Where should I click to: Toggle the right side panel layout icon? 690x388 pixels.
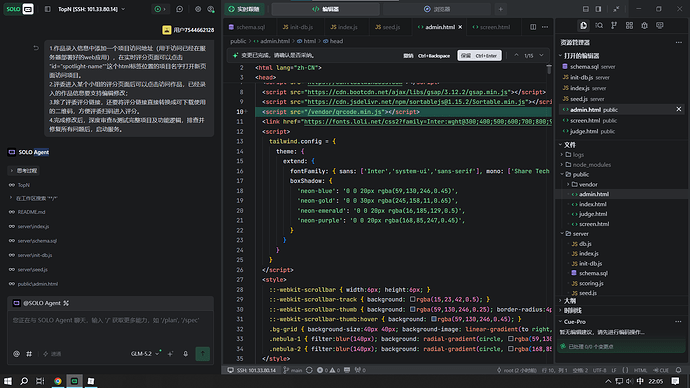tap(598, 9)
